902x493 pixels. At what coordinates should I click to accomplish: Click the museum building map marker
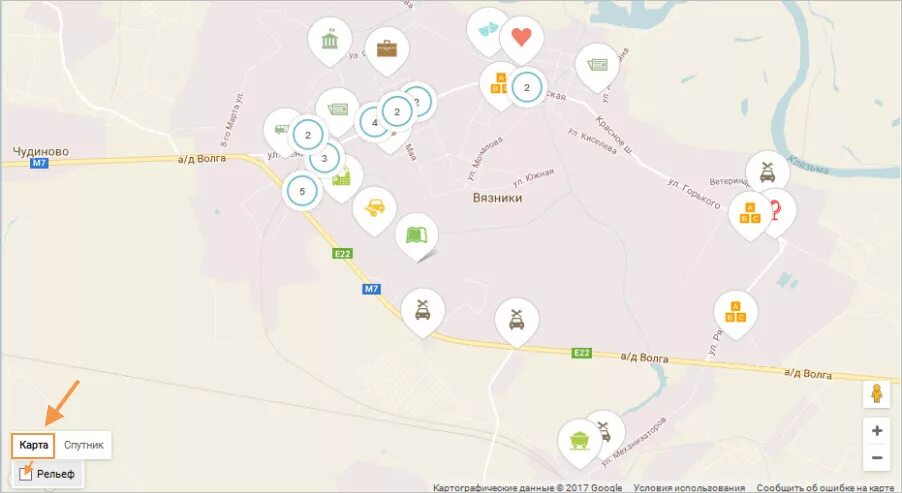[329, 40]
